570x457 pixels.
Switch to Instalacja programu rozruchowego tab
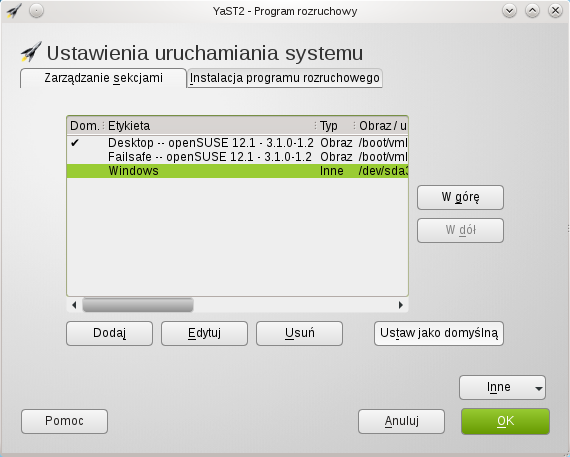coord(285,78)
